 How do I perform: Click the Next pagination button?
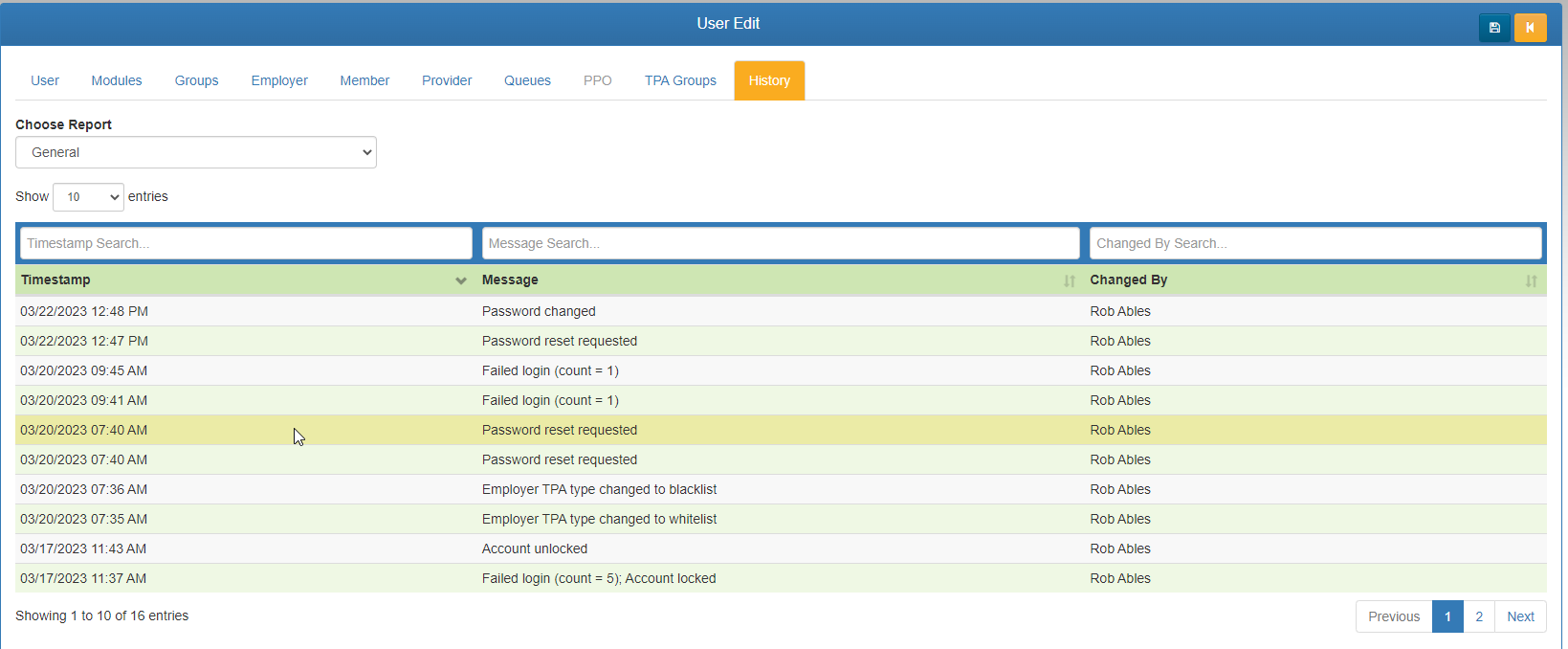(1520, 616)
